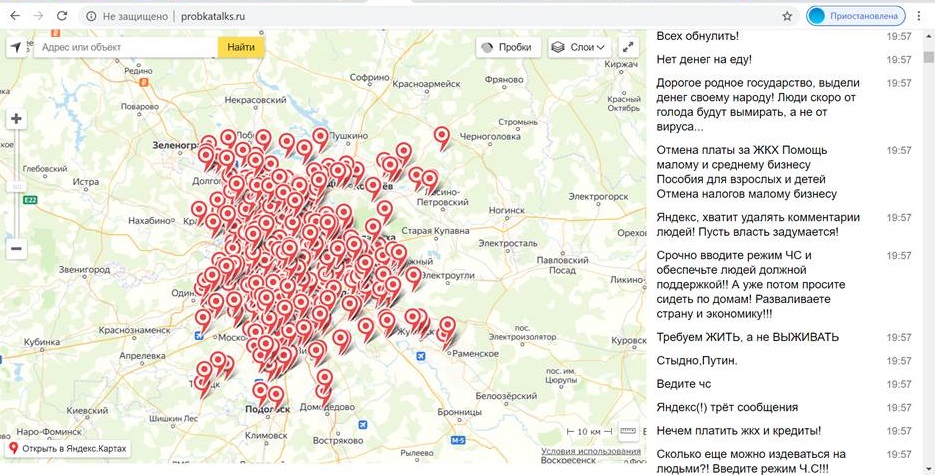Focus the 'Адрес или объект' search field
This screenshot has width=935, height=475.
click(x=126, y=47)
